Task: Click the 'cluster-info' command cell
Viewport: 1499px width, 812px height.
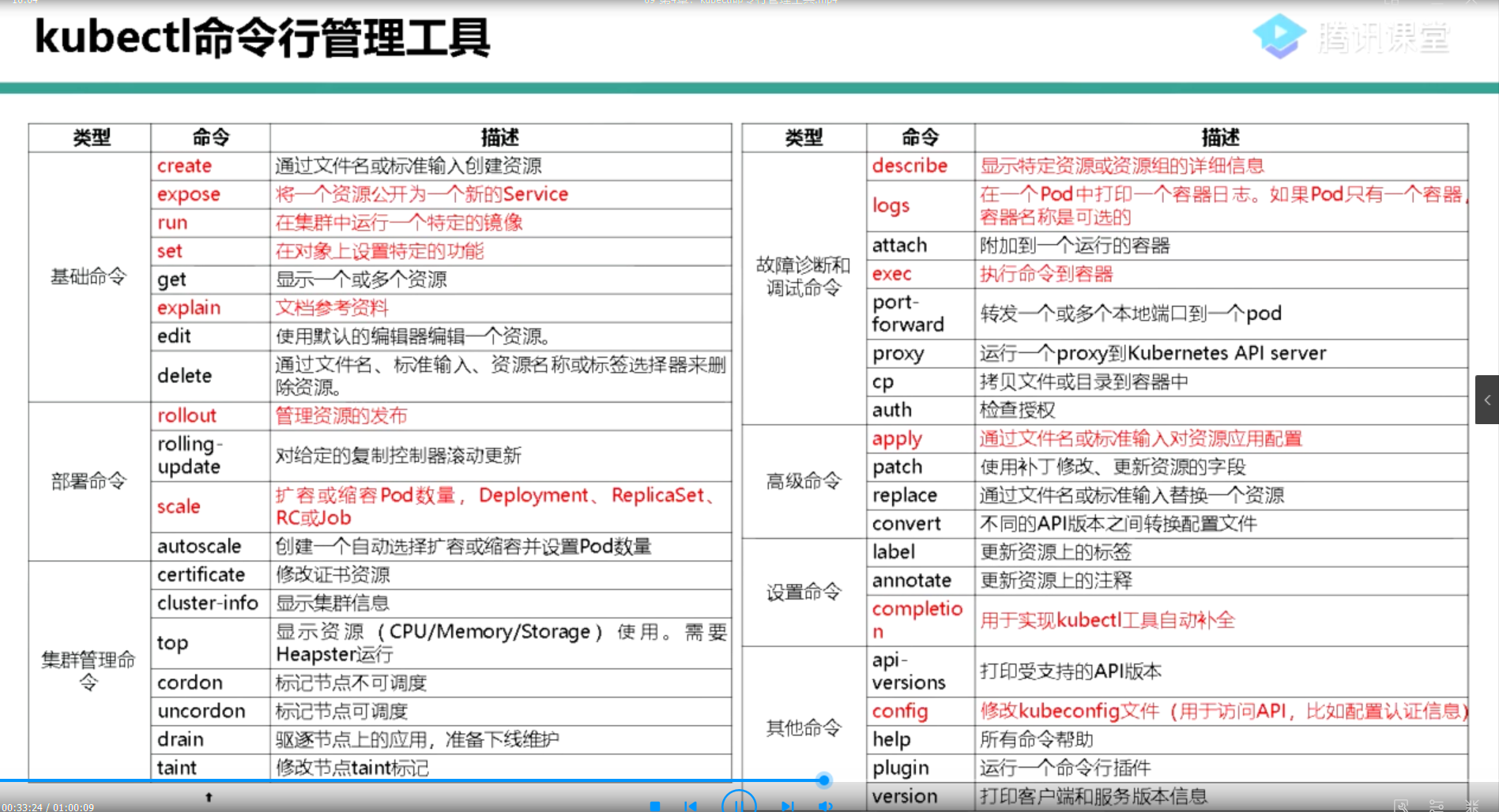Action: click(x=210, y=603)
